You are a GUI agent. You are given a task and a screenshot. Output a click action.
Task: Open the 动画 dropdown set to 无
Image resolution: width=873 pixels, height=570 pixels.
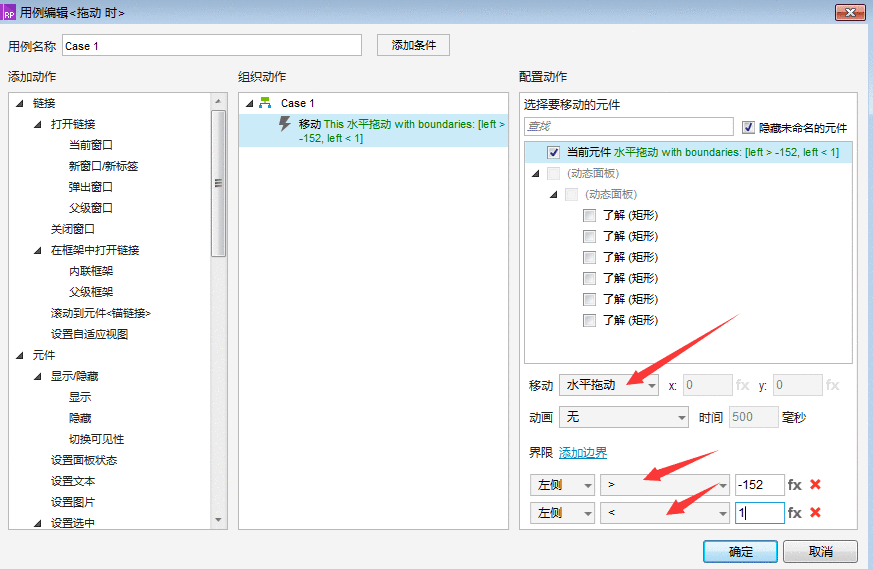tap(624, 417)
